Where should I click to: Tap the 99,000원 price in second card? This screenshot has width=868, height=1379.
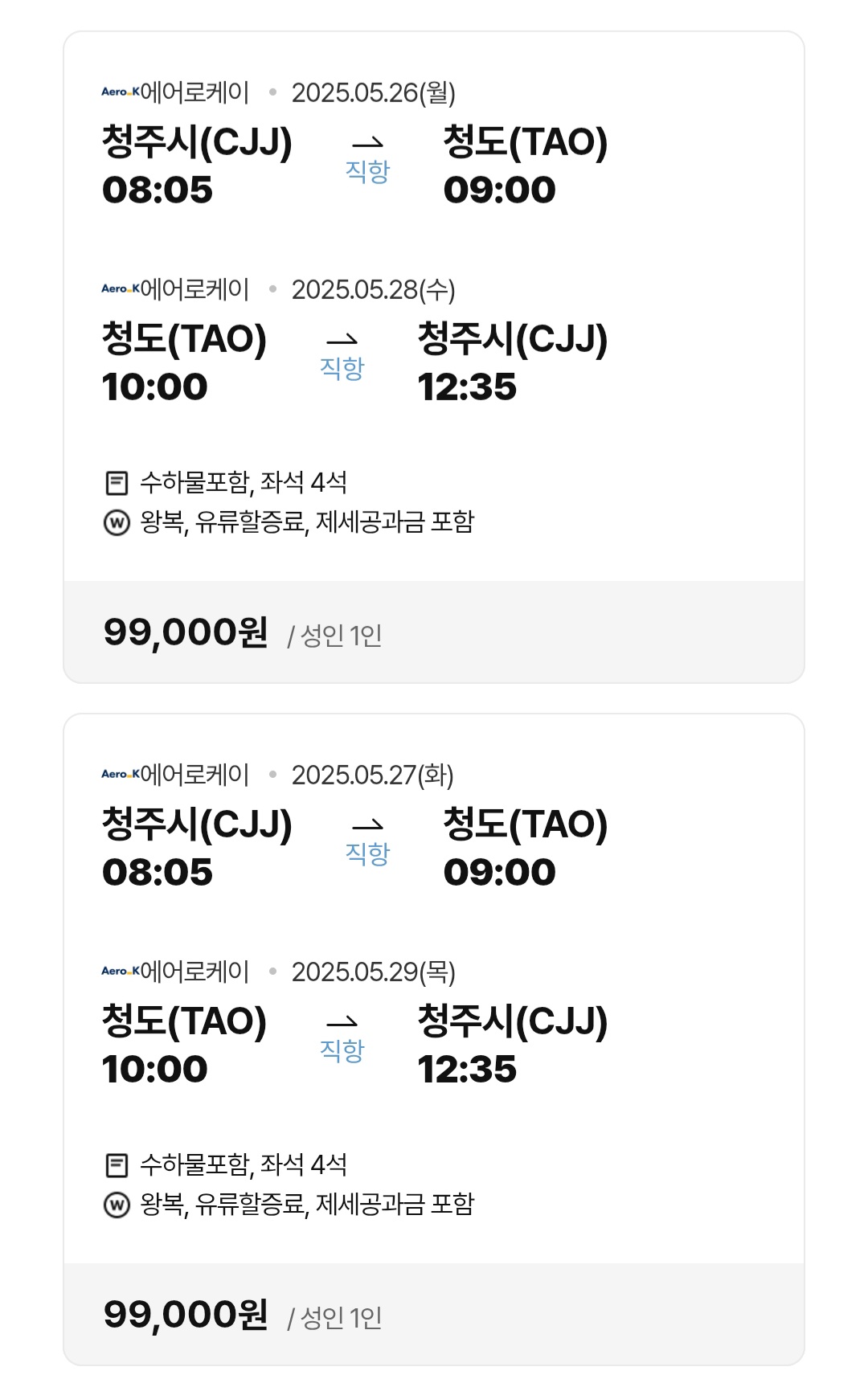point(186,1315)
